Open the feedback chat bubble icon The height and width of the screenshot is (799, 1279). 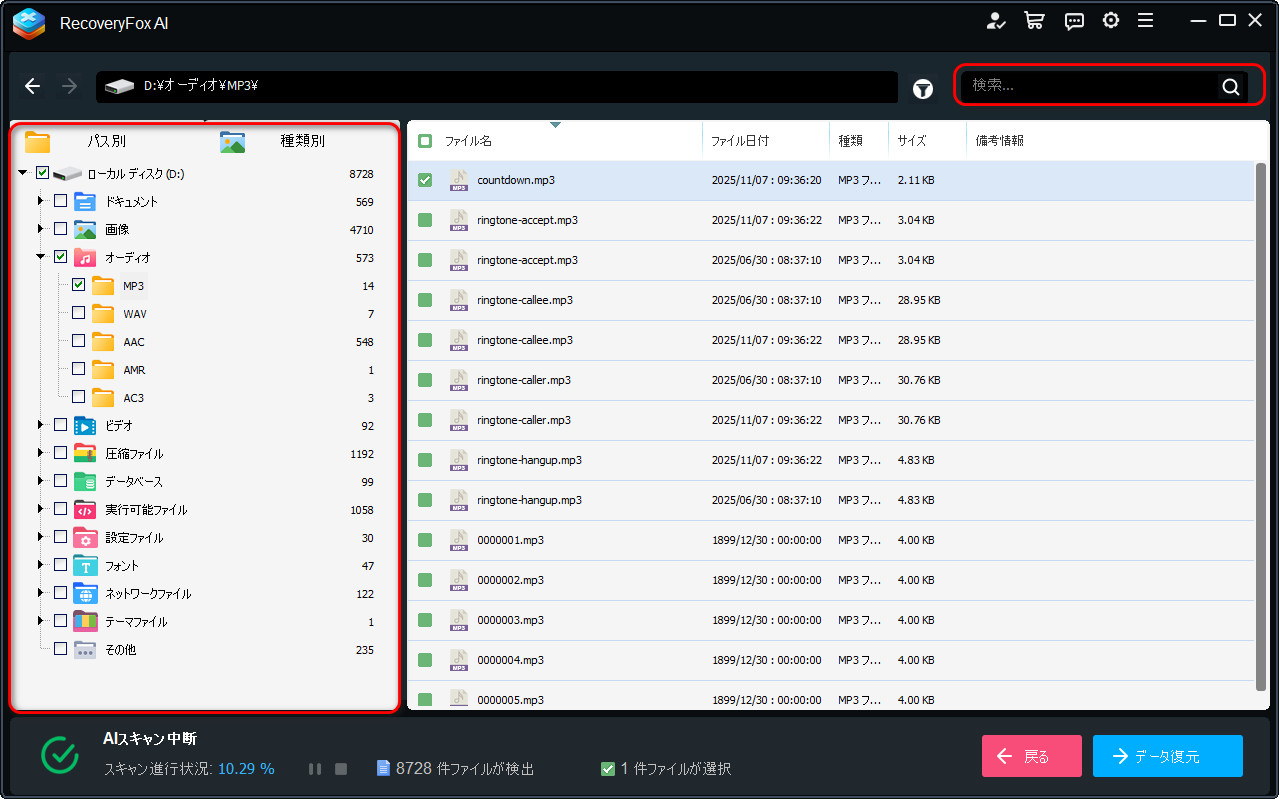click(1074, 21)
